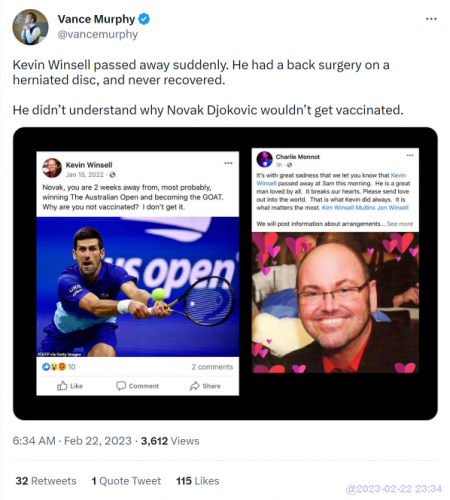Click the Comment speech bubble icon
This screenshot has height=500, width=450.
(x=121, y=386)
